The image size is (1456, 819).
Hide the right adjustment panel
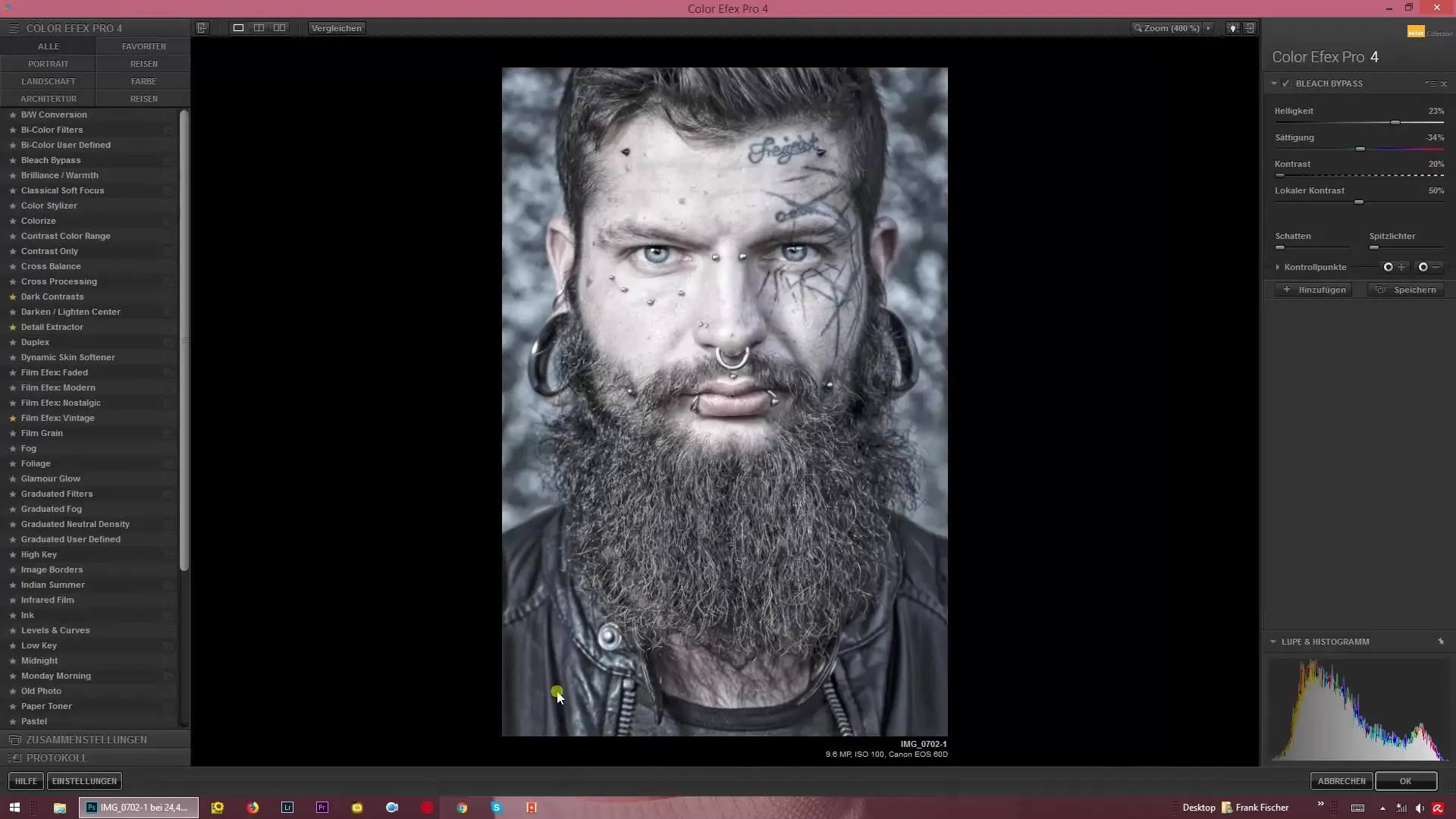pos(1250,28)
